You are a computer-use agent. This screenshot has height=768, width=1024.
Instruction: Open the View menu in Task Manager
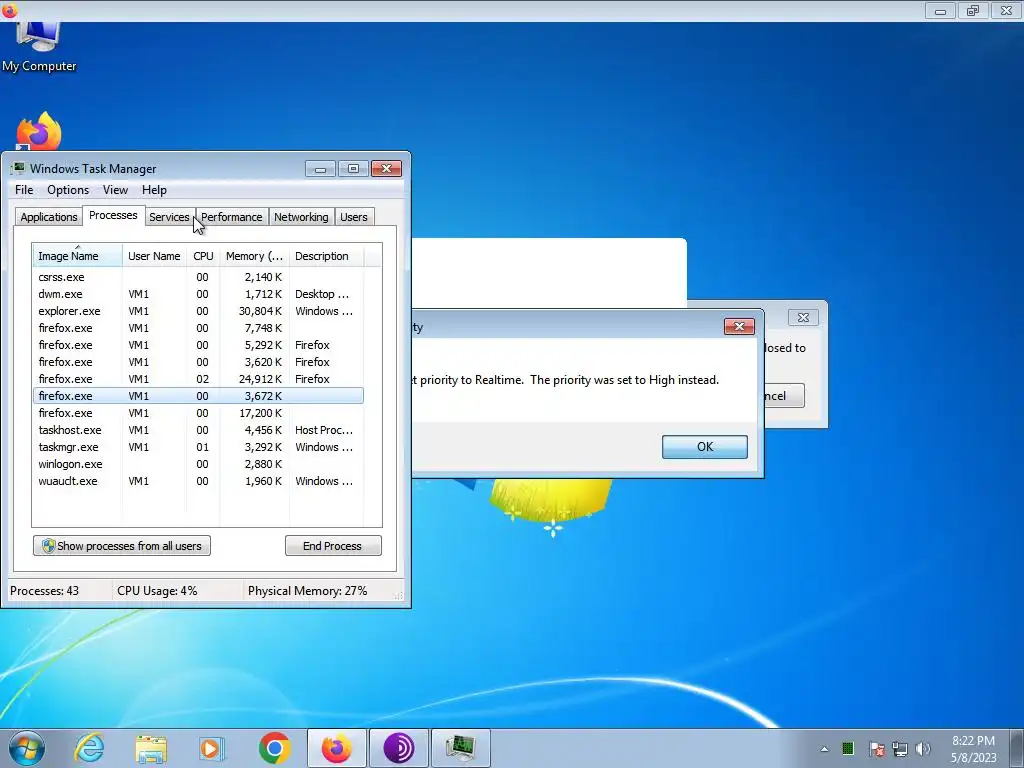click(115, 190)
